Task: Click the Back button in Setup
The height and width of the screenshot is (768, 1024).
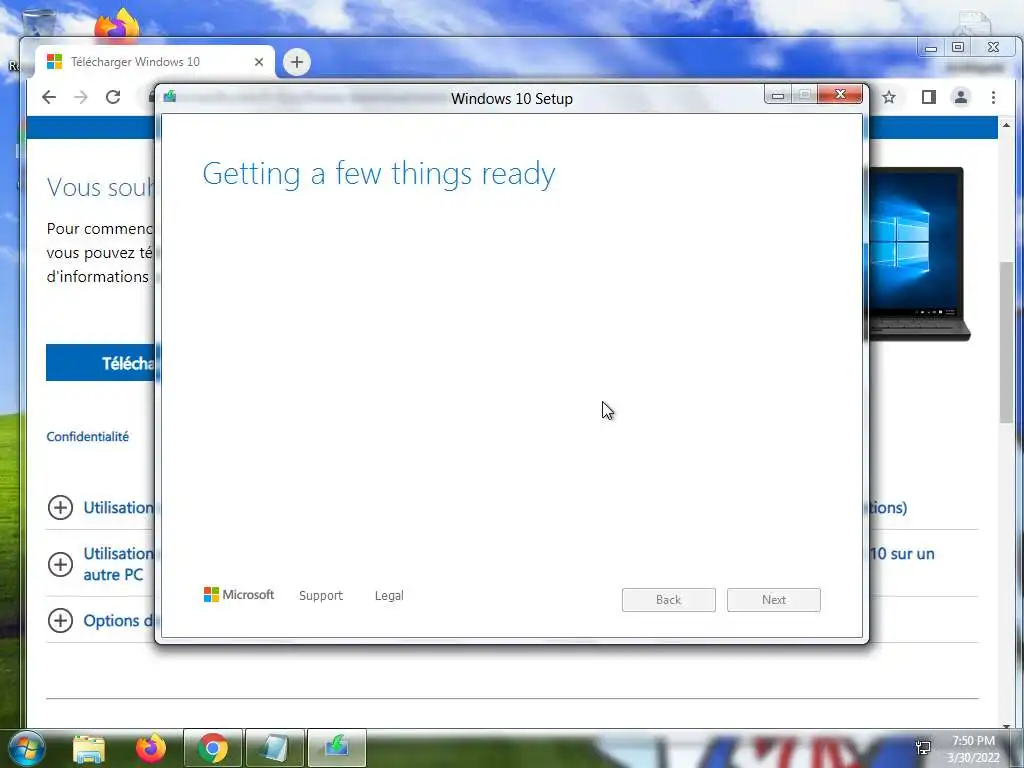Action: [668, 600]
